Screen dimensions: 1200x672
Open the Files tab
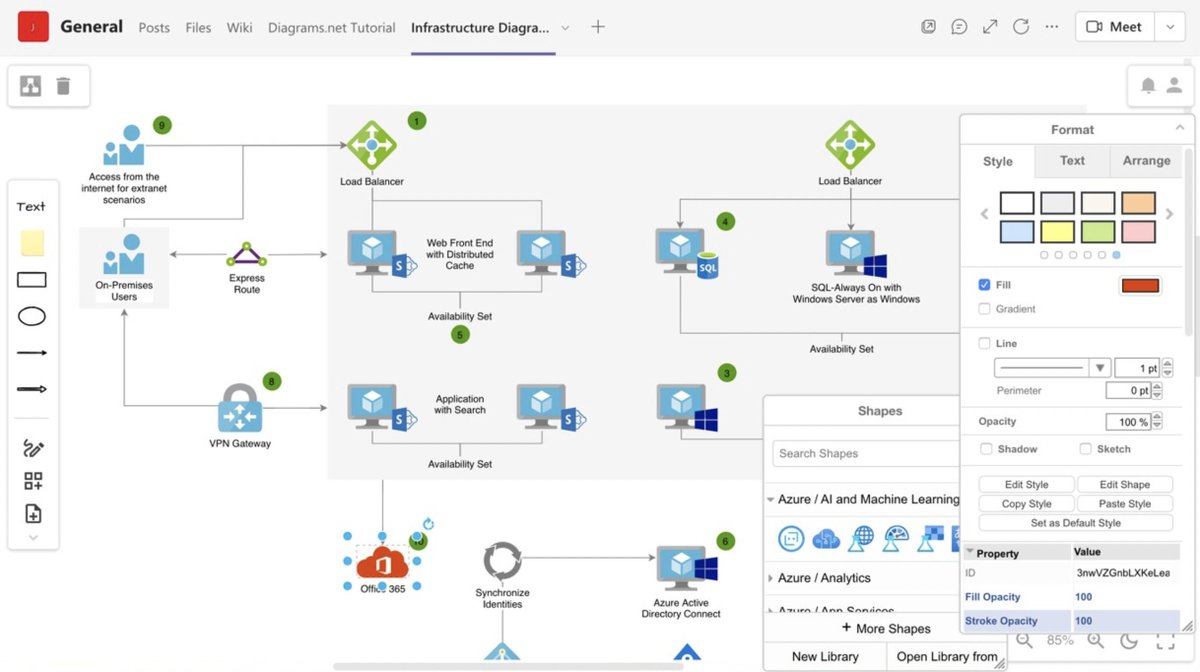coord(198,28)
